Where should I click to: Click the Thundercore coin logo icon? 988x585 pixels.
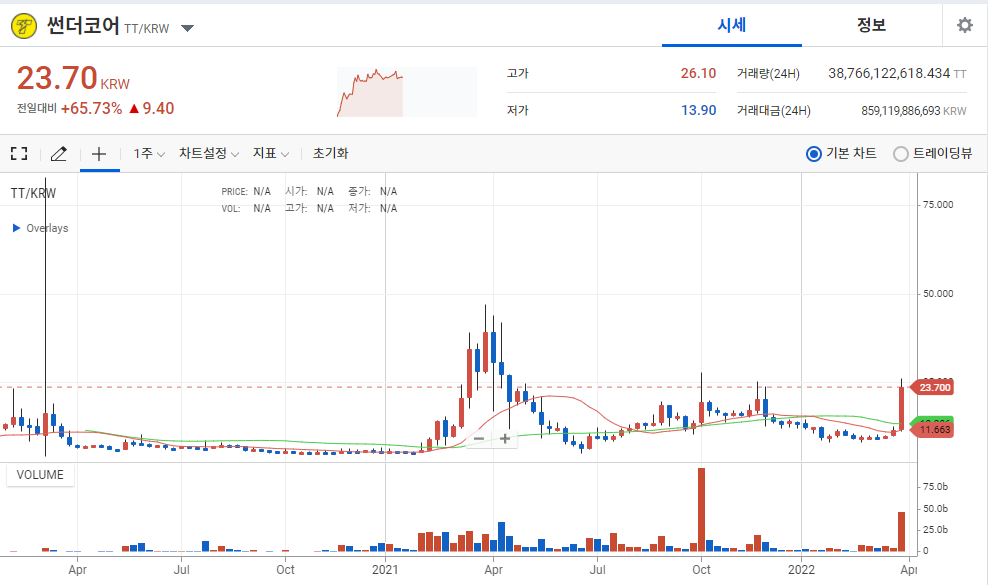pyautogui.click(x=24, y=26)
